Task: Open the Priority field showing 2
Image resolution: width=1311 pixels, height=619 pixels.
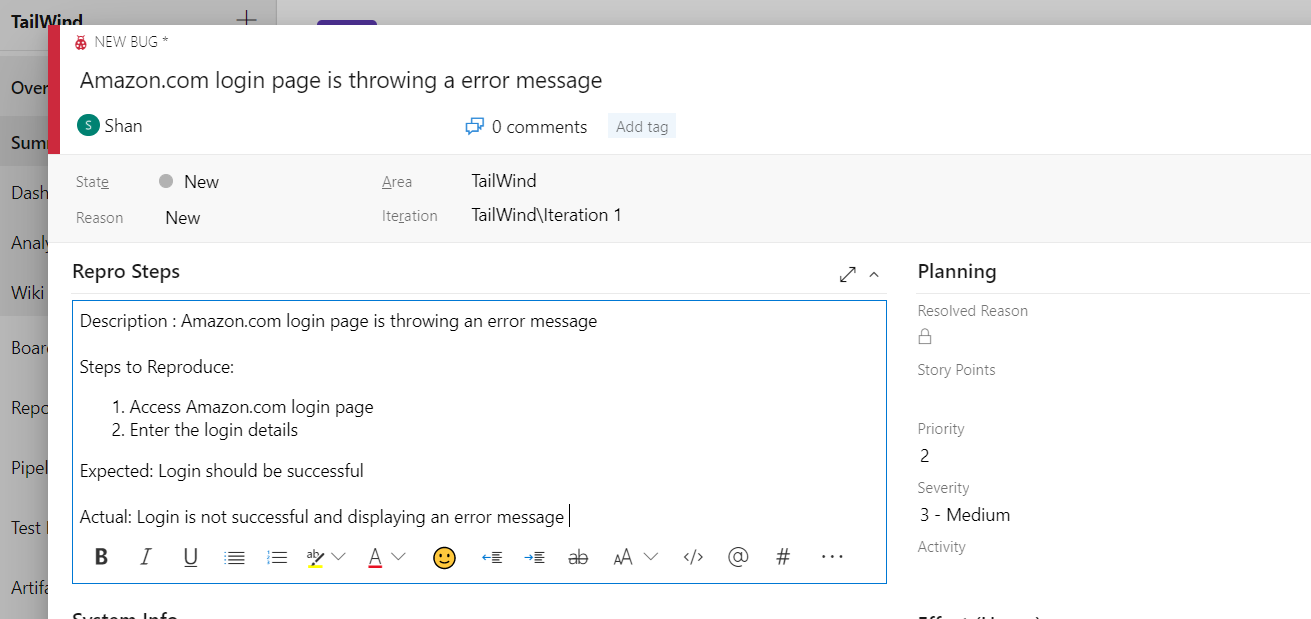Action: 925,456
